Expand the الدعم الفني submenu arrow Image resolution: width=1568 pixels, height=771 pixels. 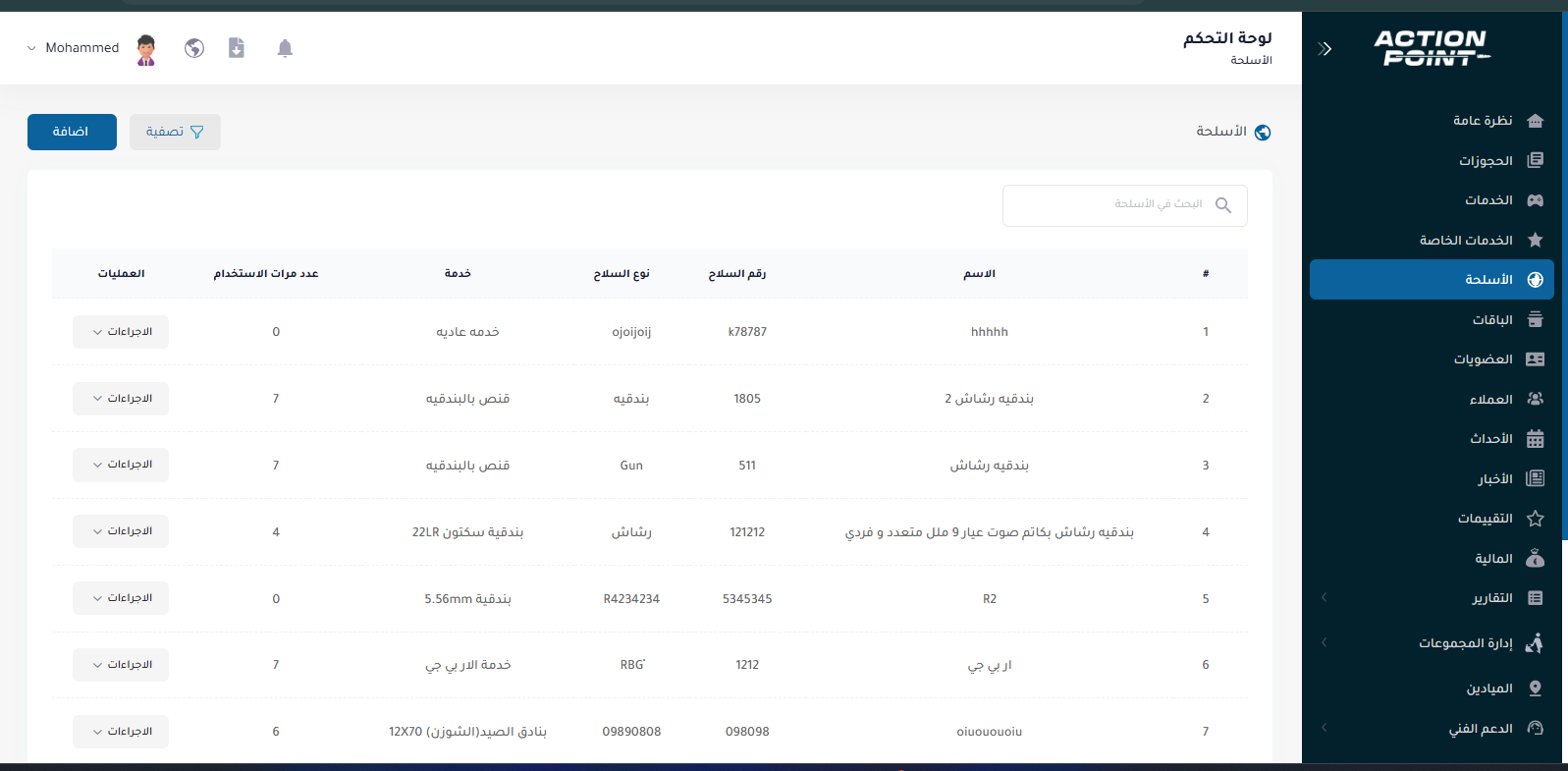(x=1324, y=728)
